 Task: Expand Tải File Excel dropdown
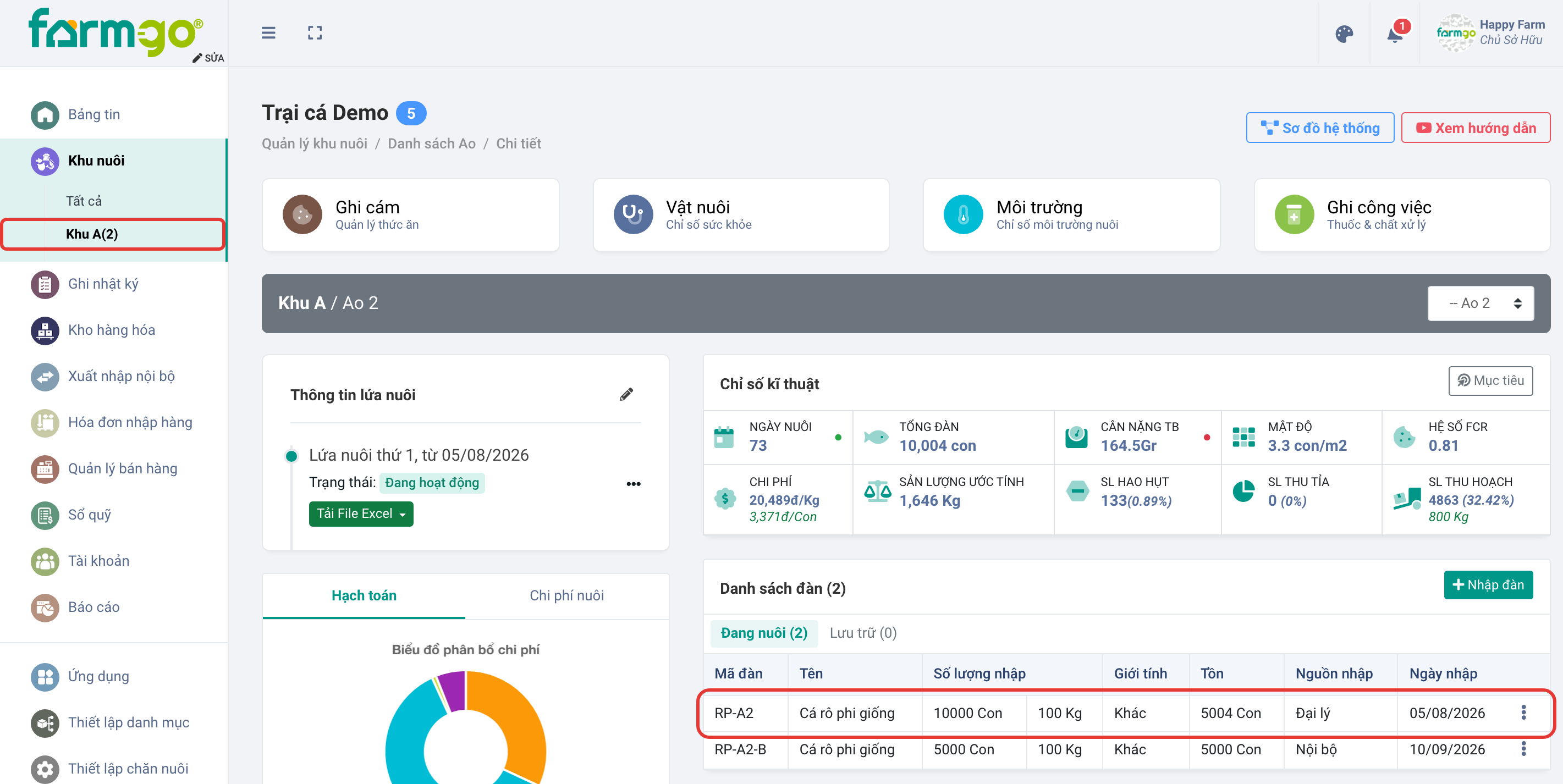click(361, 514)
